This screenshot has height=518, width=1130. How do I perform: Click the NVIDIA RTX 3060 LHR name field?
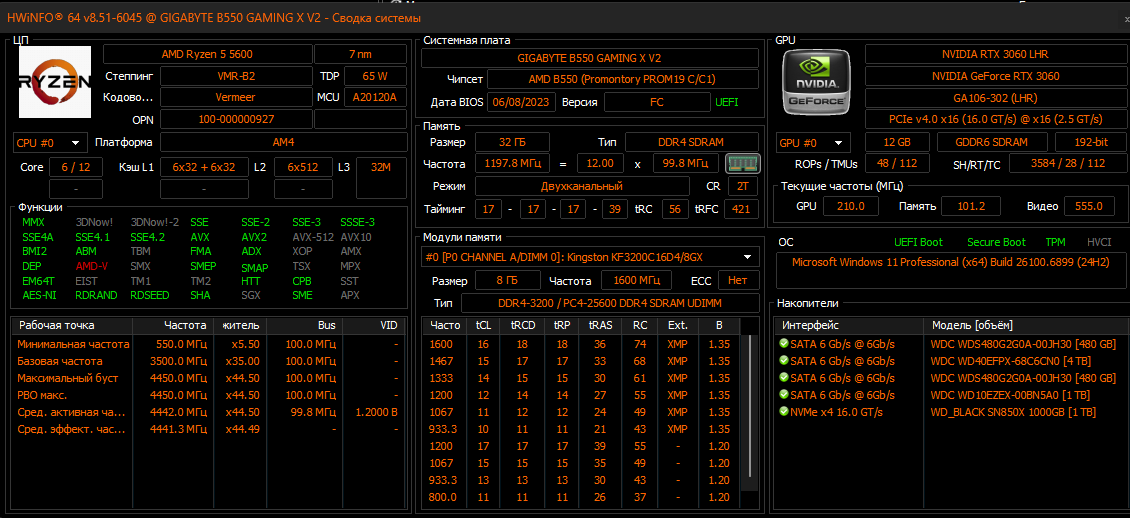pos(995,54)
